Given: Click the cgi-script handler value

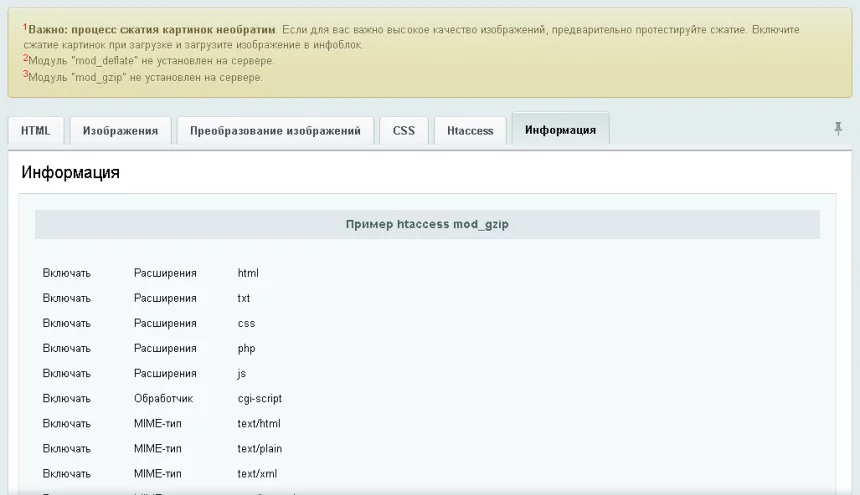Looking at the screenshot, I should pos(260,398).
